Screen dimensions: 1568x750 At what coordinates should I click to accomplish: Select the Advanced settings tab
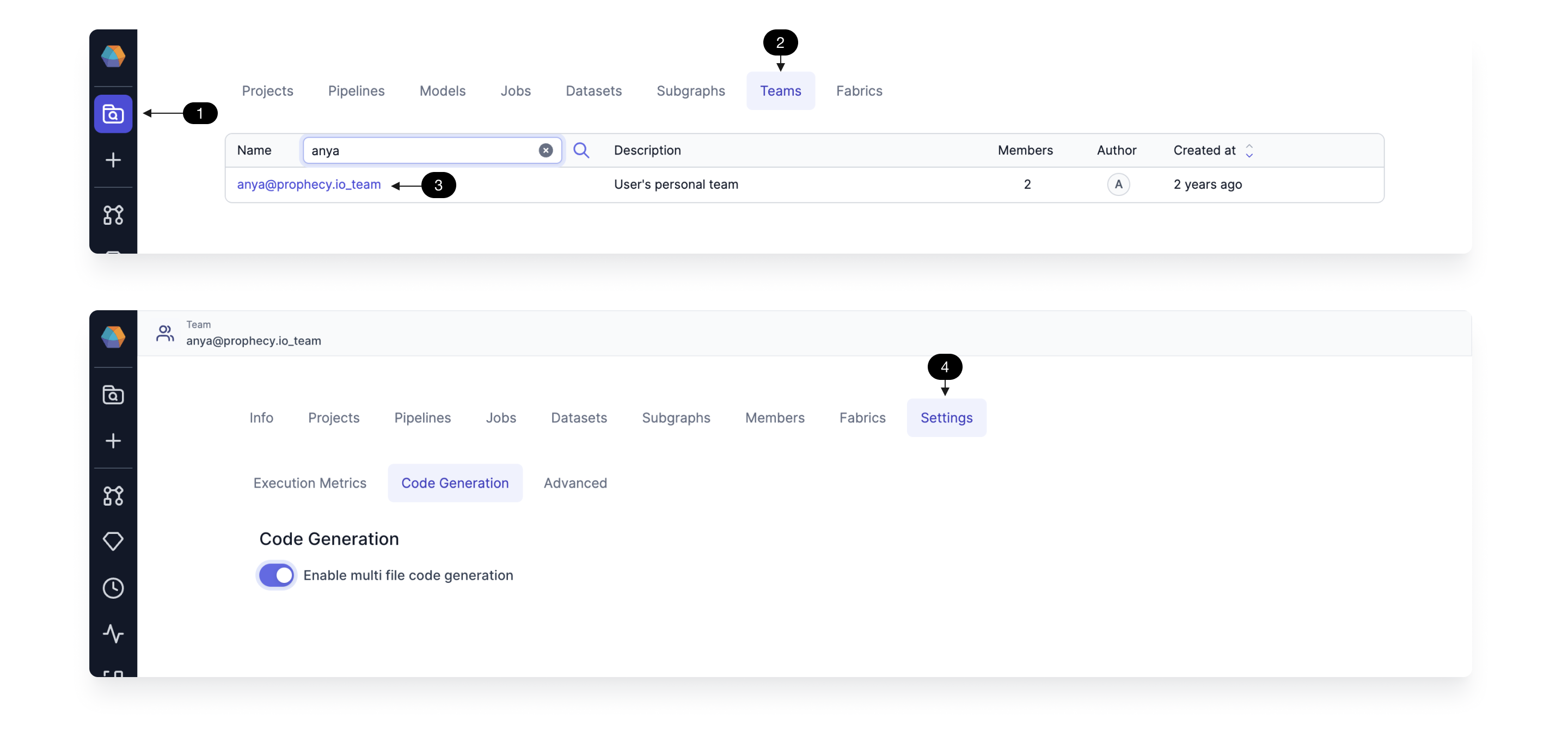[x=575, y=482]
